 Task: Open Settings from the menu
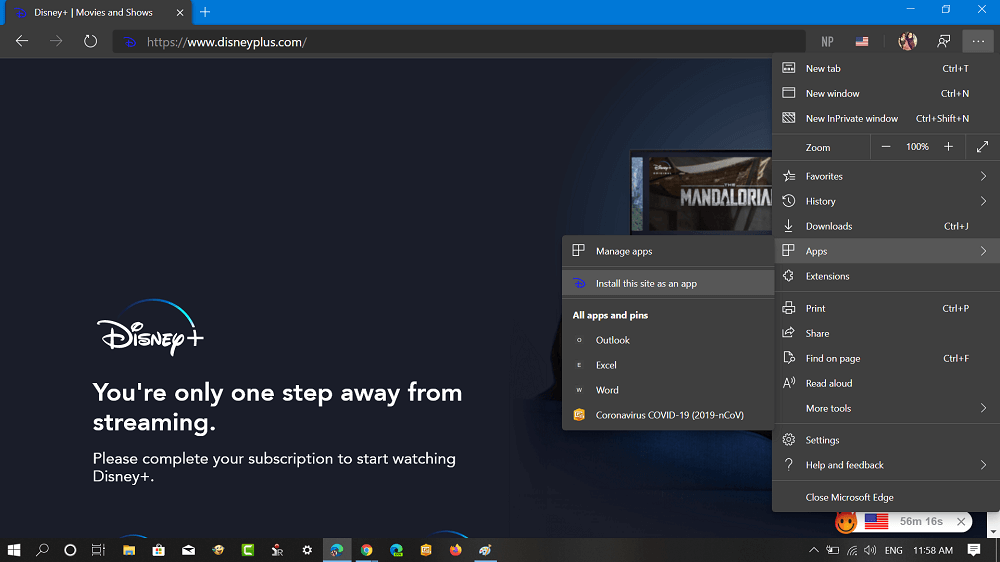click(886, 440)
